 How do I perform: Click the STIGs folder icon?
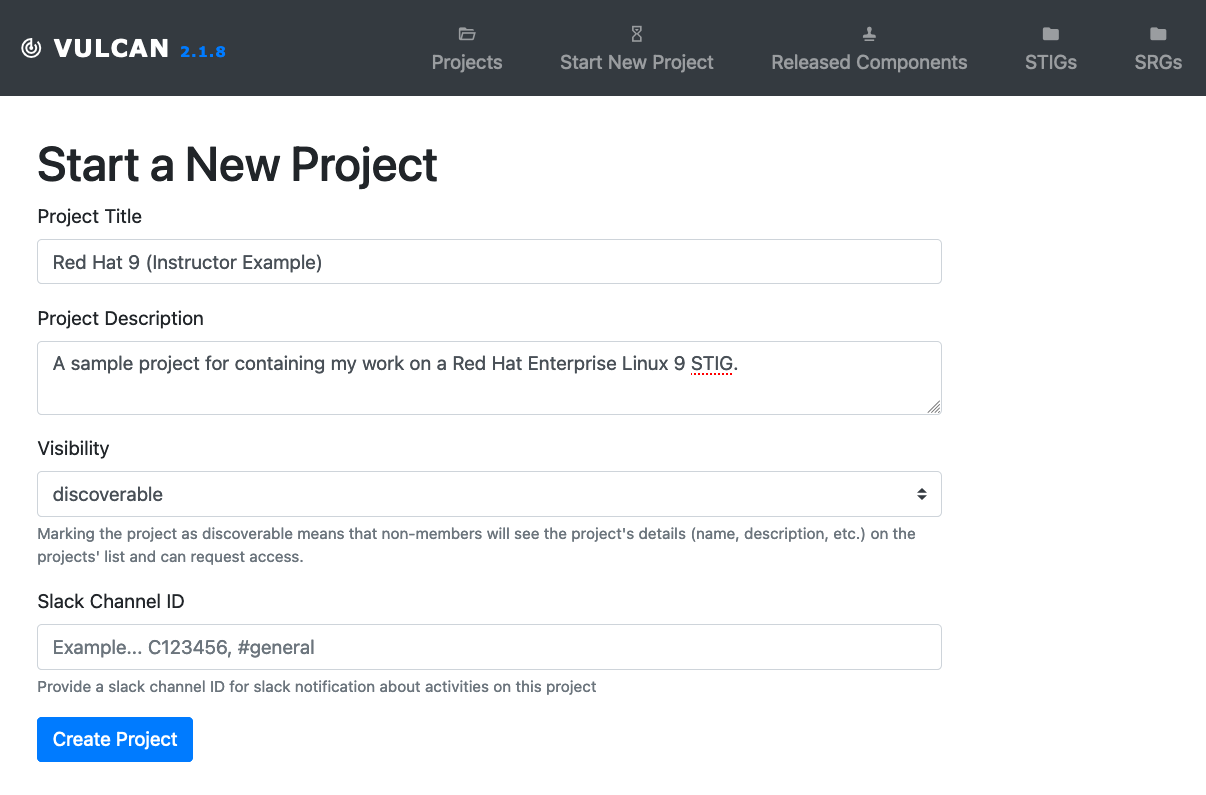(x=1049, y=33)
